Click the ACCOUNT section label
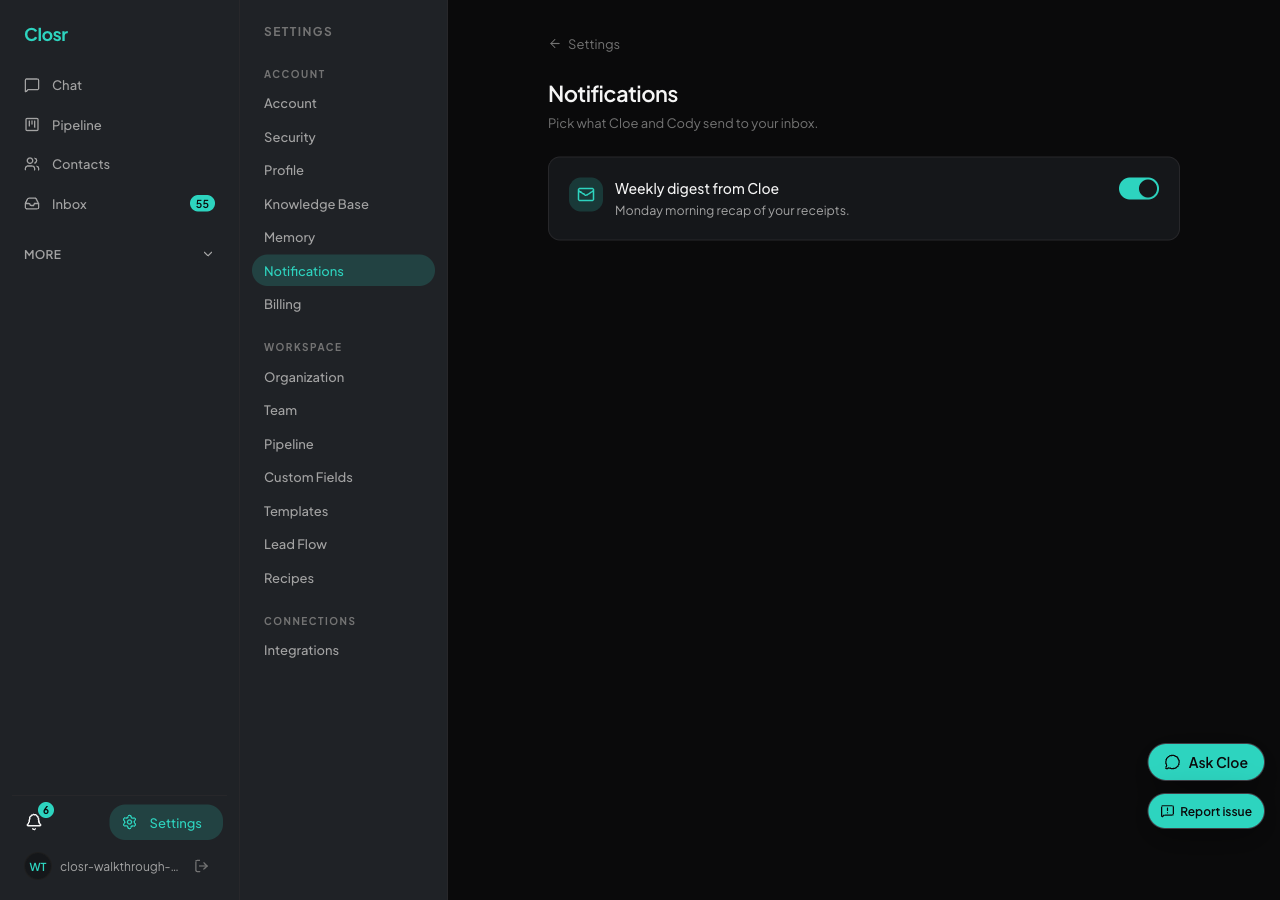 (295, 74)
